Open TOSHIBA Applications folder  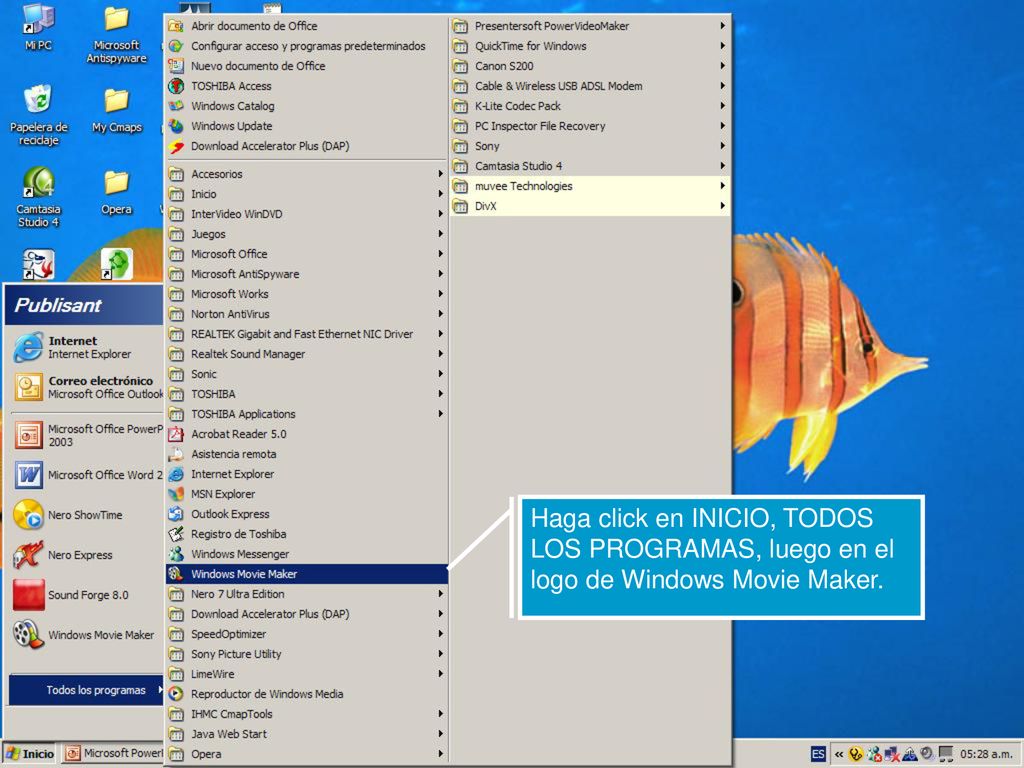click(306, 414)
